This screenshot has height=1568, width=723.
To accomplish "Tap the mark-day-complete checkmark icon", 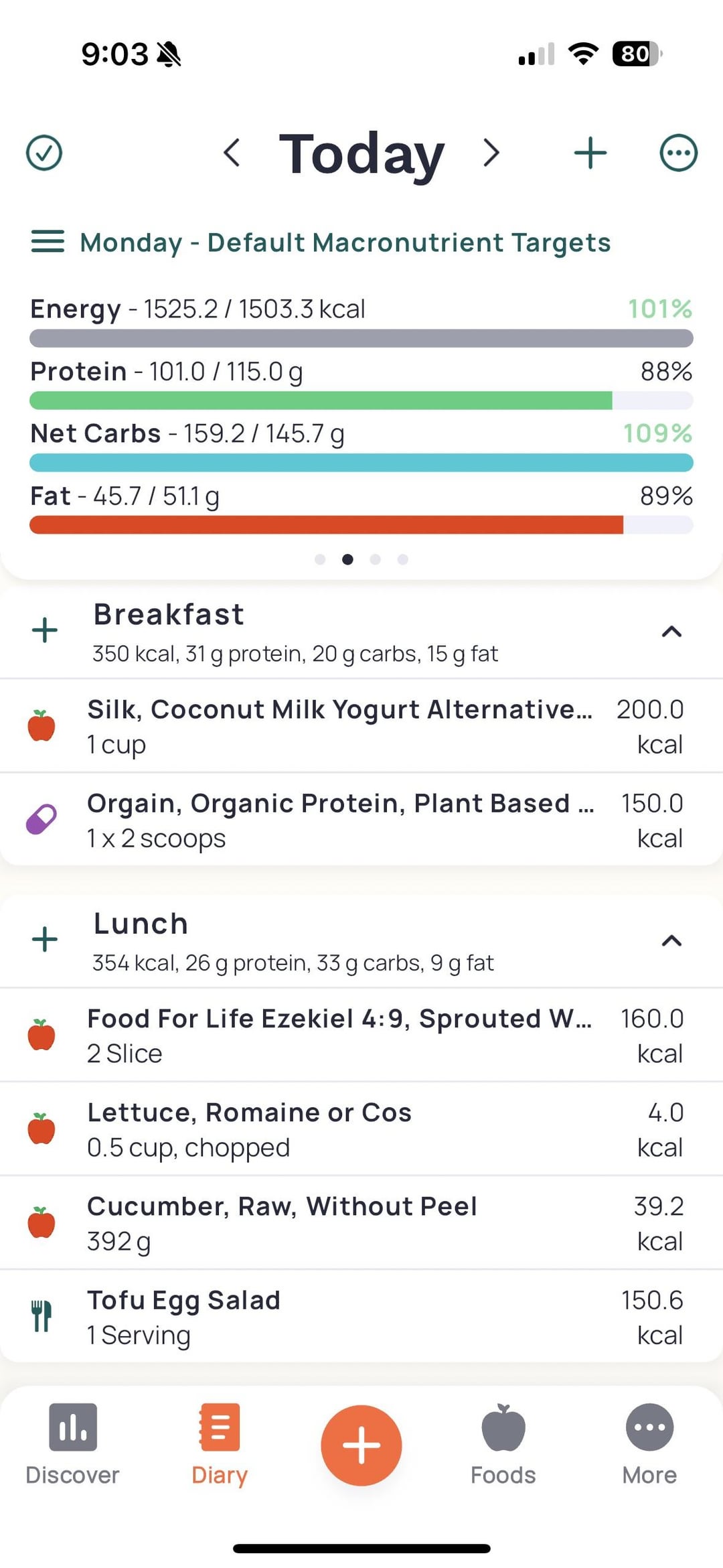I will [x=44, y=153].
